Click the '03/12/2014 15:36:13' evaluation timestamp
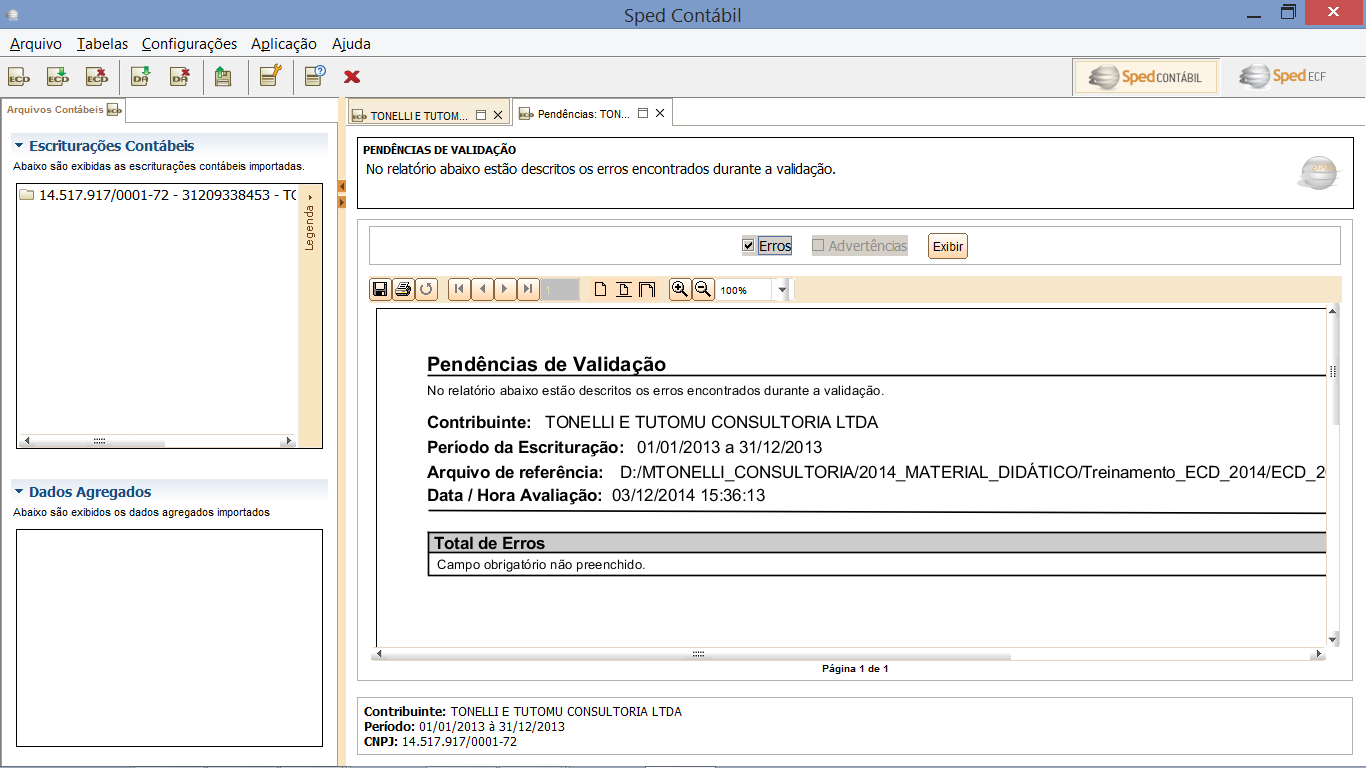 pyautogui.click(x=688, y=495)
